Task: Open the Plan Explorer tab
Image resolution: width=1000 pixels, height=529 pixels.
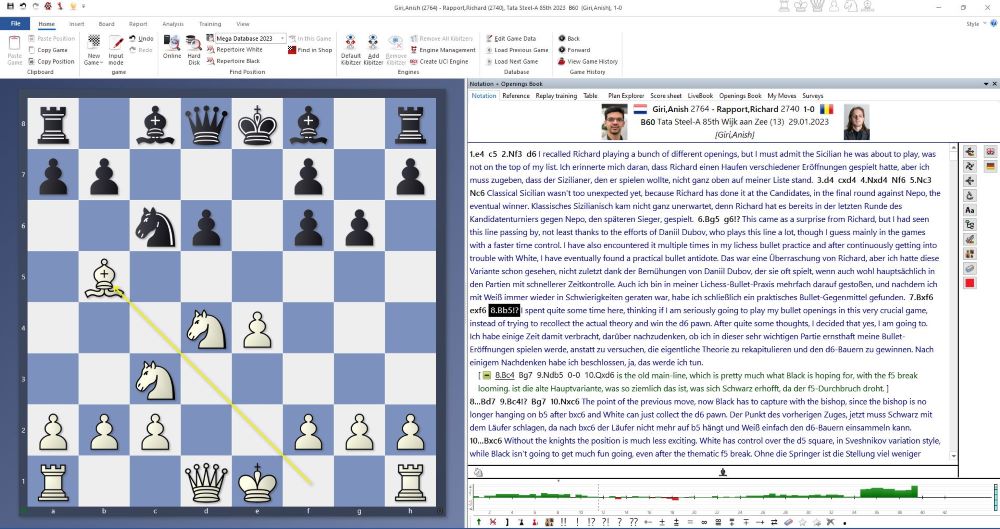Action: pyautogui.click(x=626, y=96)
